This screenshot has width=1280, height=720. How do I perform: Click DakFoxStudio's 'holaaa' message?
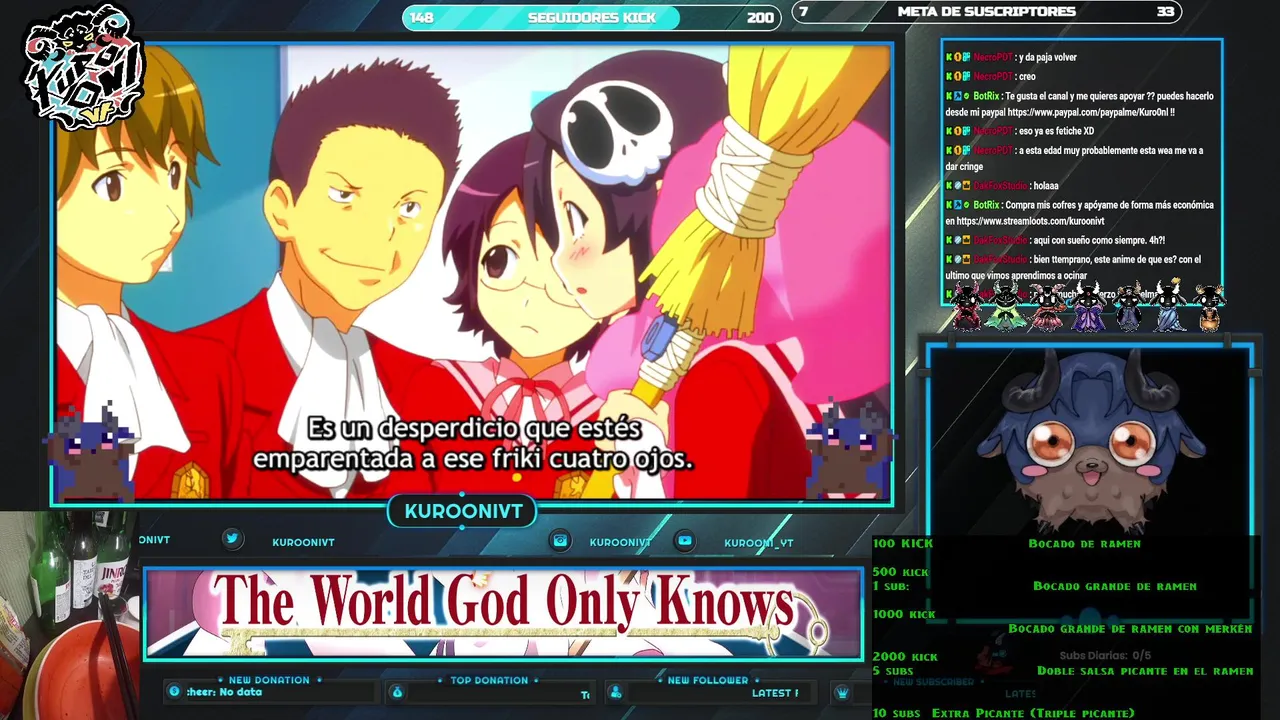tap(1002, 186)
